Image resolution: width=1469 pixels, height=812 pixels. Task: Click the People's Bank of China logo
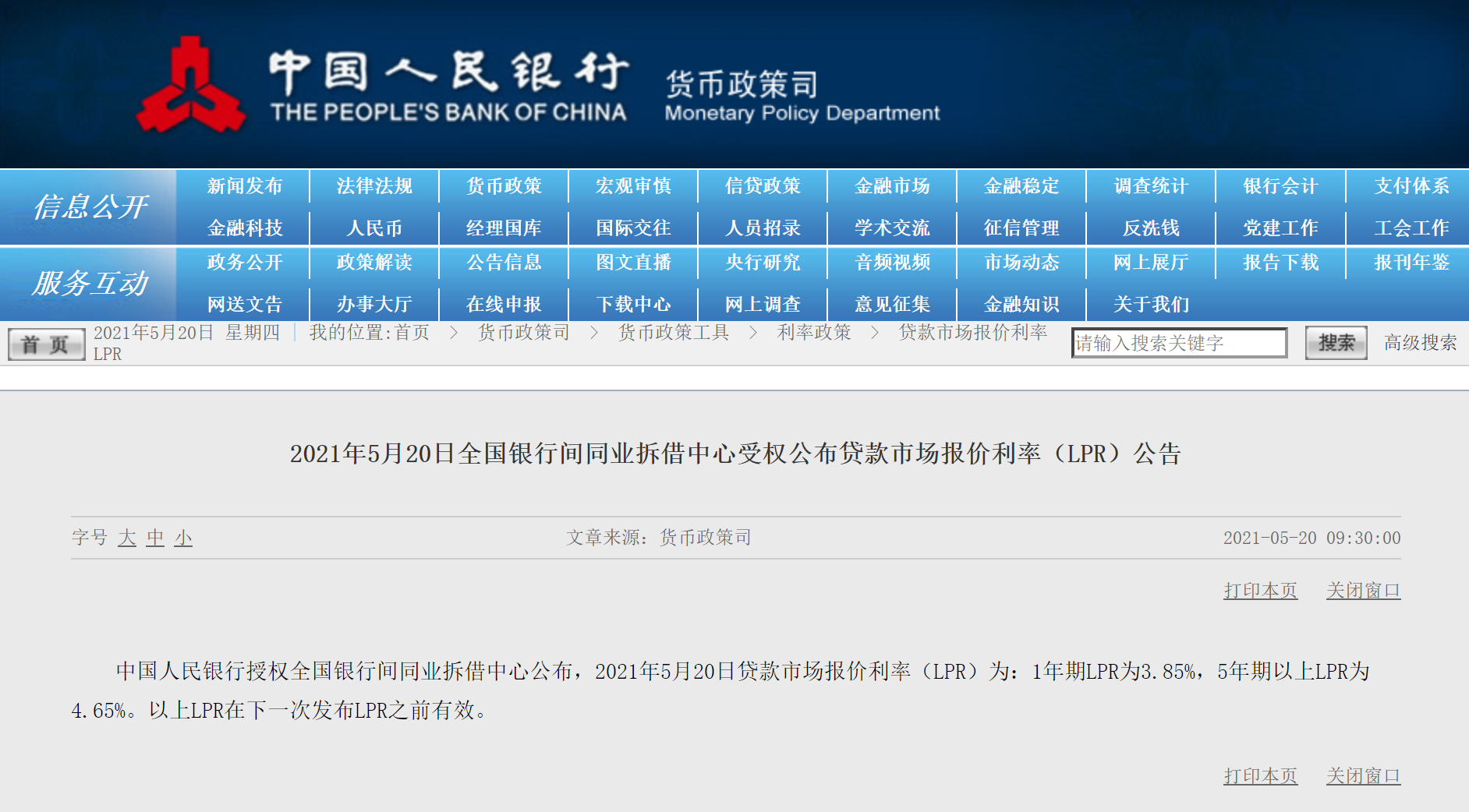(x=192, y=85)
